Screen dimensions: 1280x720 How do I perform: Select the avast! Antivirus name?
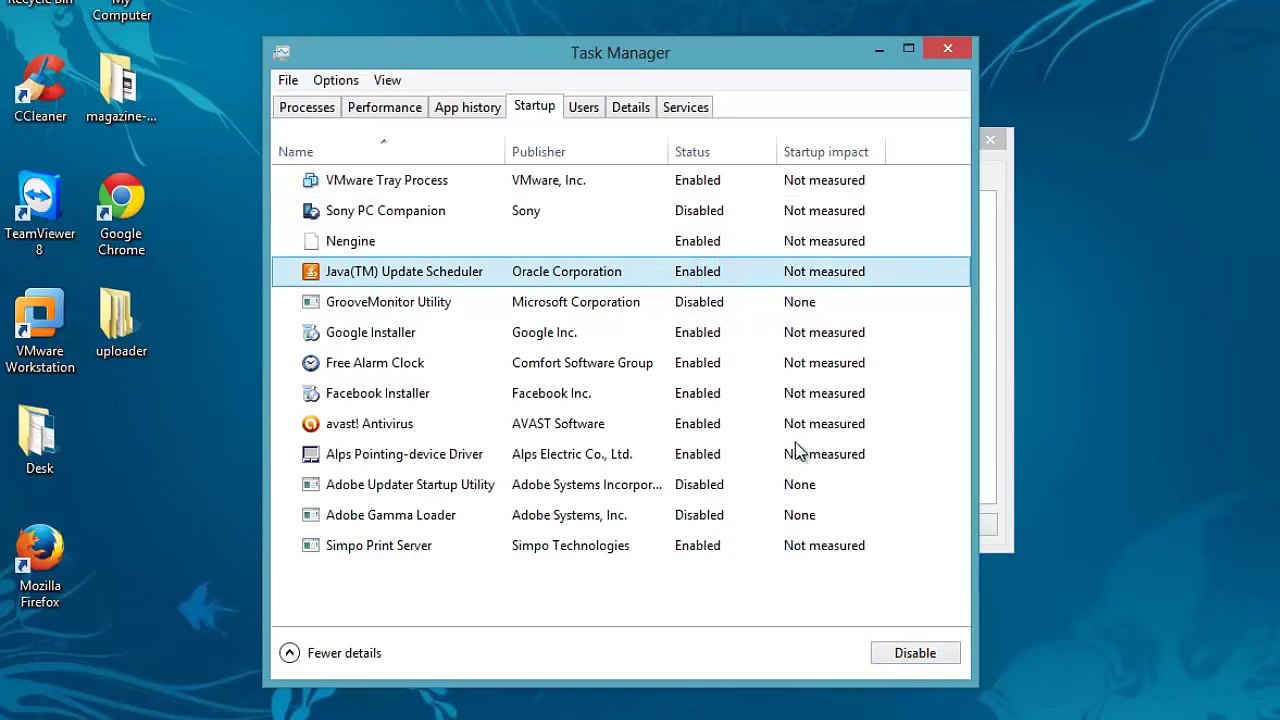click(369, 424)
